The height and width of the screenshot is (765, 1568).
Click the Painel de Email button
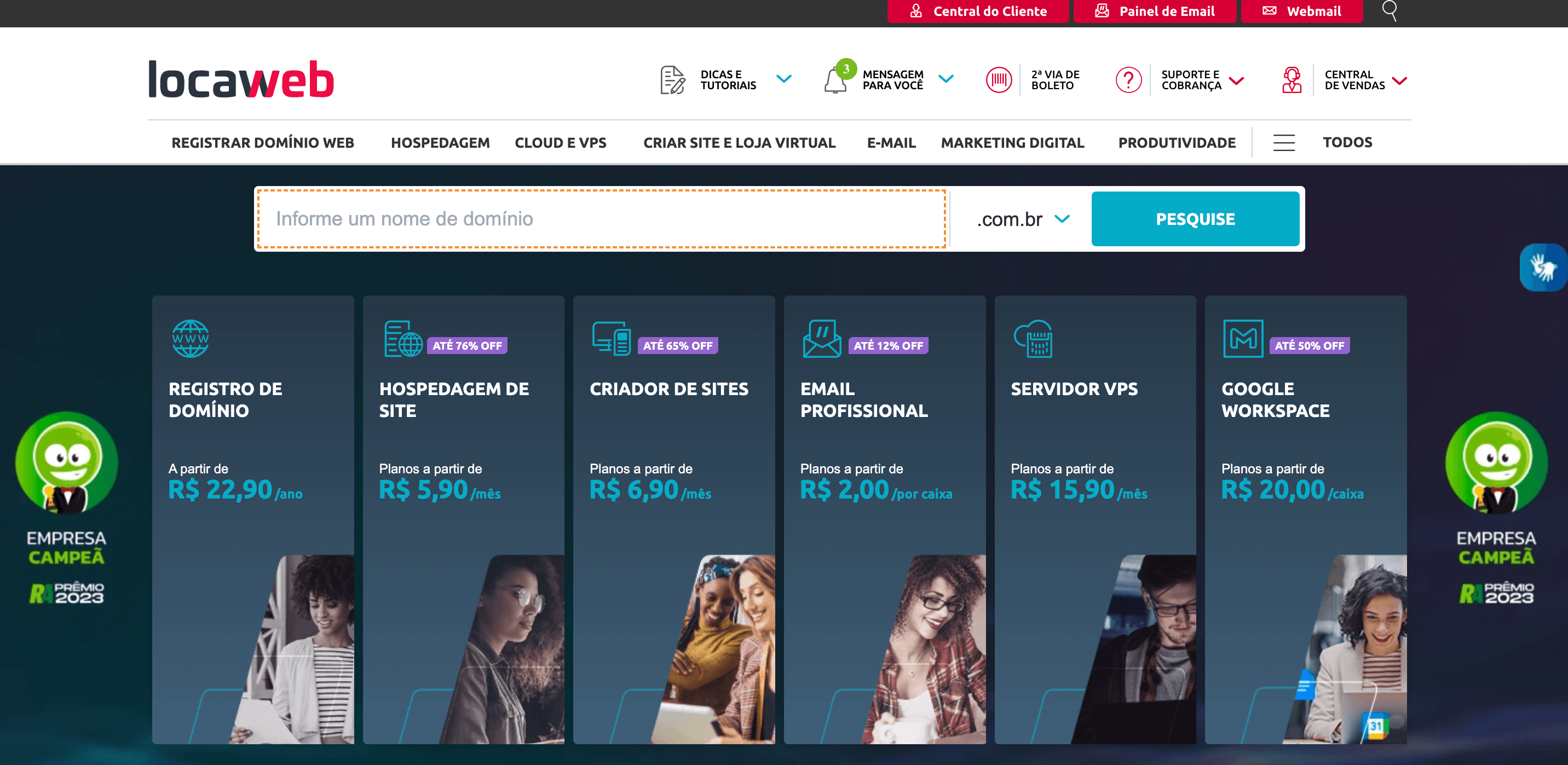[x=1155, y=11]
